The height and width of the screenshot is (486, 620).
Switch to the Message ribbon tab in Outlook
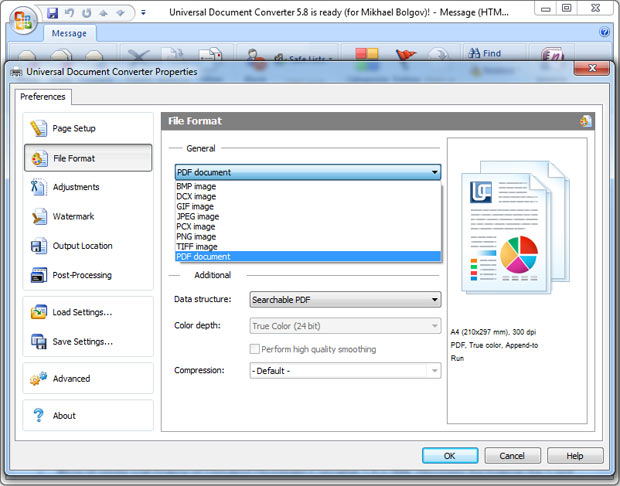[69, 33]
